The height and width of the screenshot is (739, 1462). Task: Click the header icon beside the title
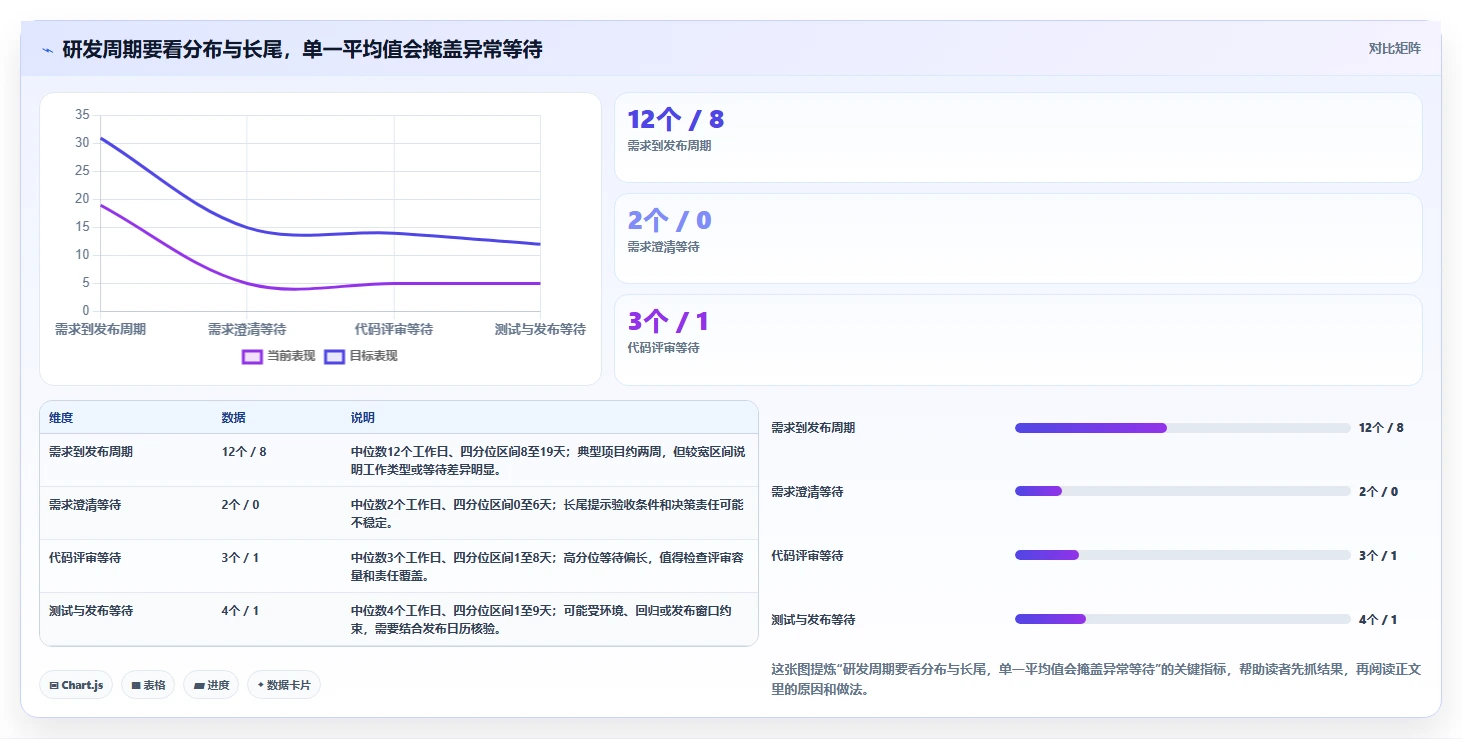(48, 49)
